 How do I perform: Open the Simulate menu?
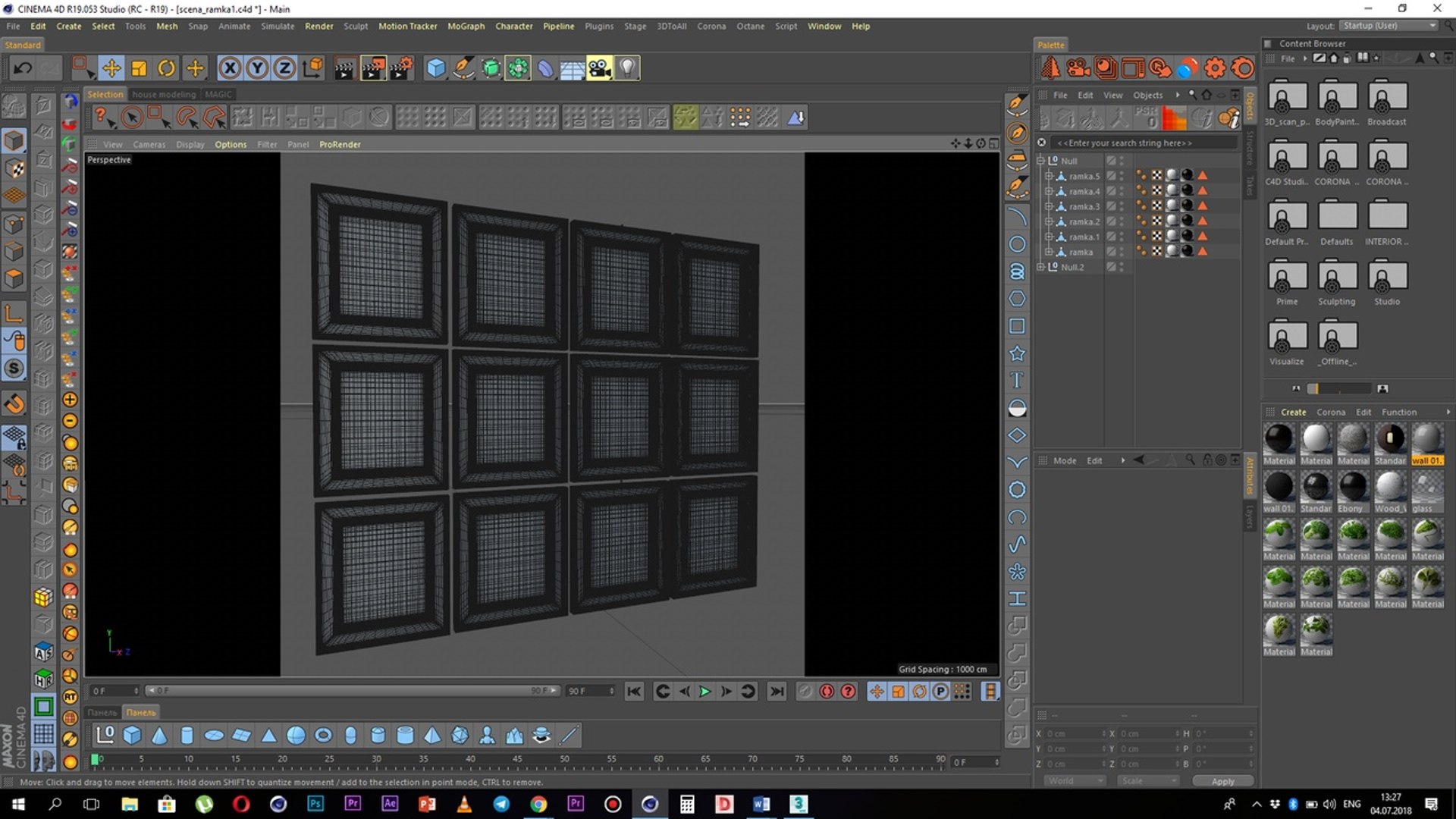pos(278,26)
